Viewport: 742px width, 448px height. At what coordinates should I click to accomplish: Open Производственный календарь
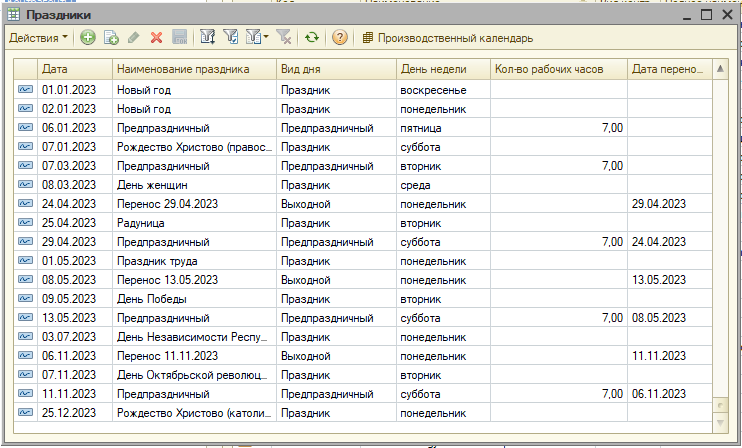447,38
